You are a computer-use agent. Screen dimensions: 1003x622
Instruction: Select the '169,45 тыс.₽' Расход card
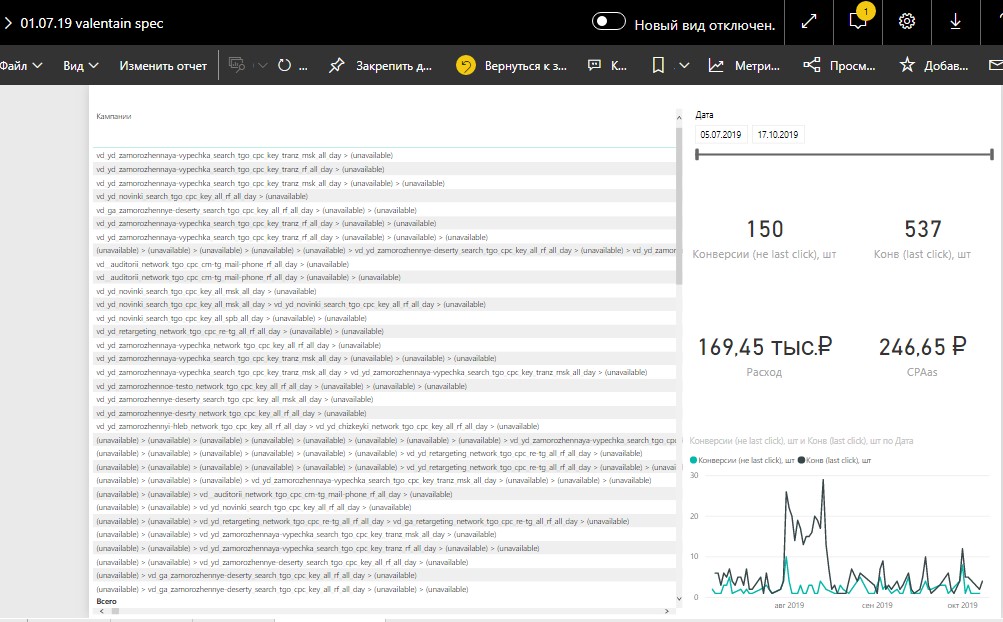coord(764,356)
